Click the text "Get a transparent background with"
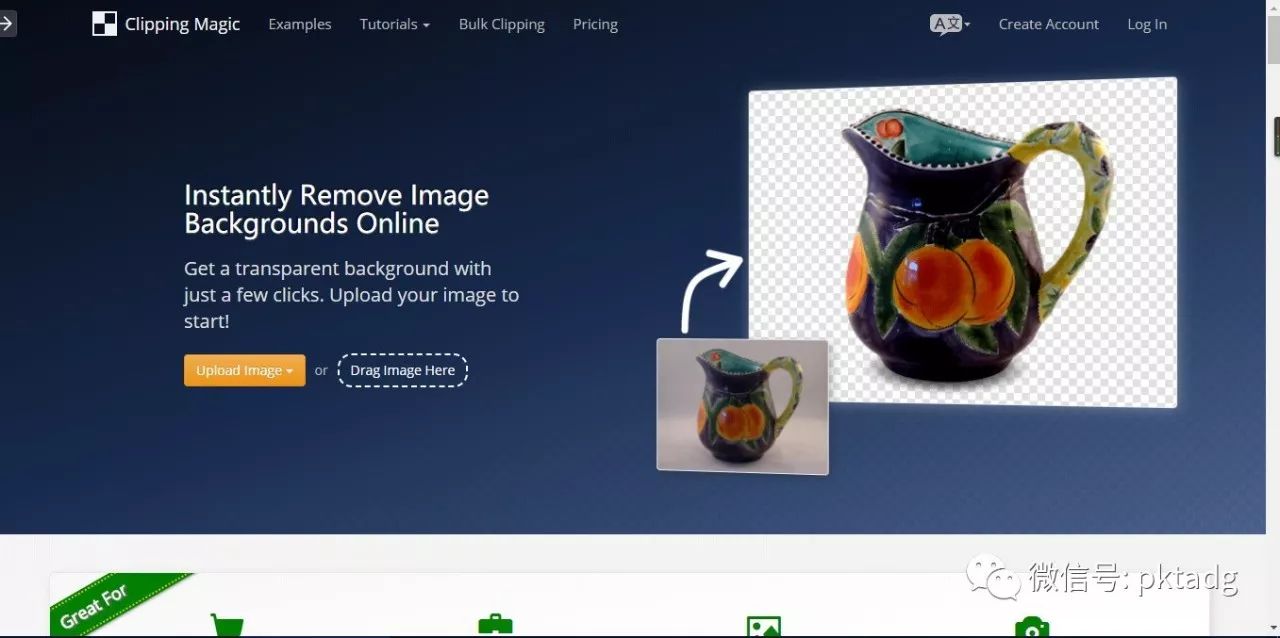Viewport: 1280px width, 638px height. click(x=338, y=268)
